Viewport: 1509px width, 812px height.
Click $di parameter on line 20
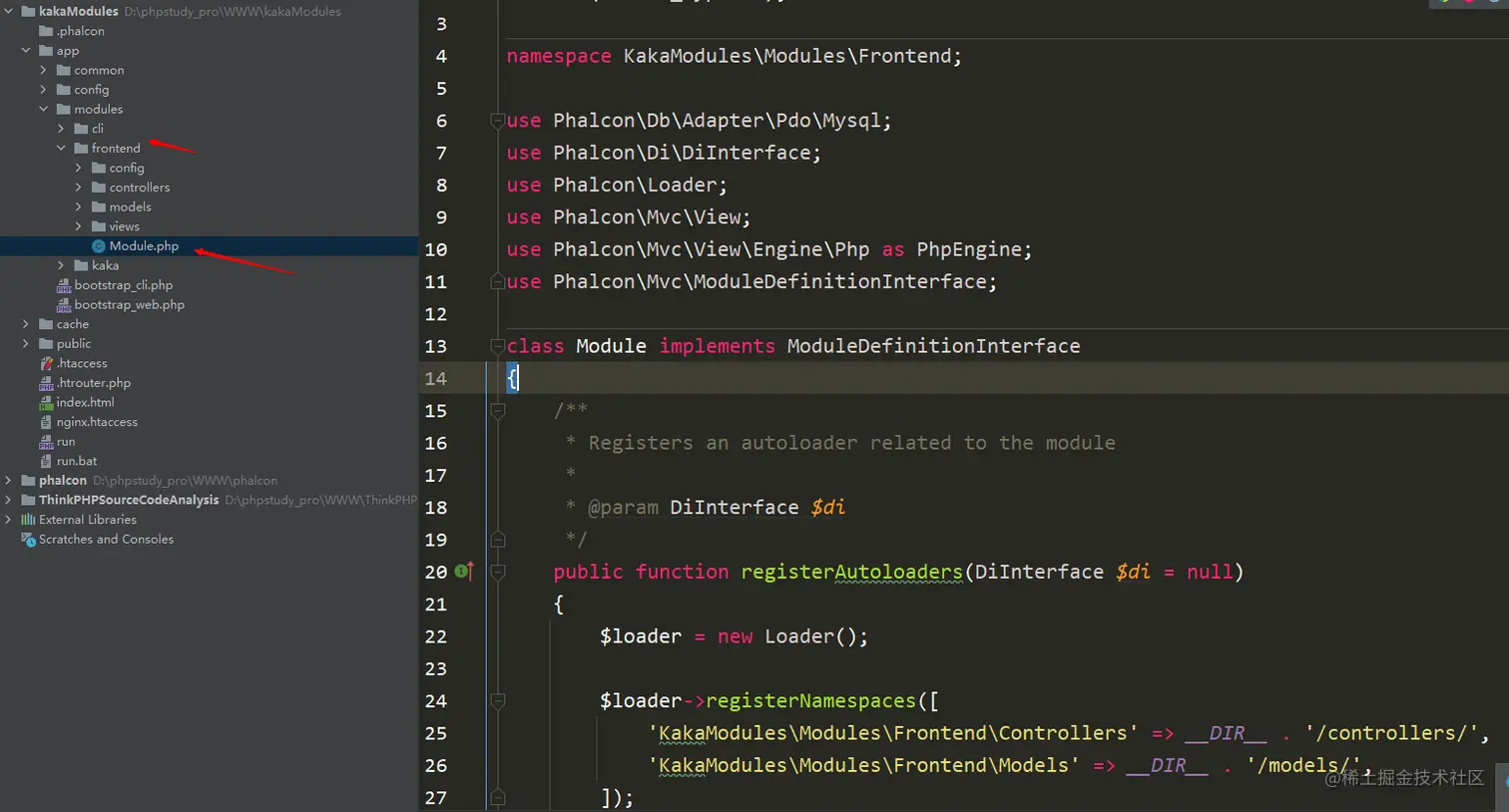tap(1133, 572)
